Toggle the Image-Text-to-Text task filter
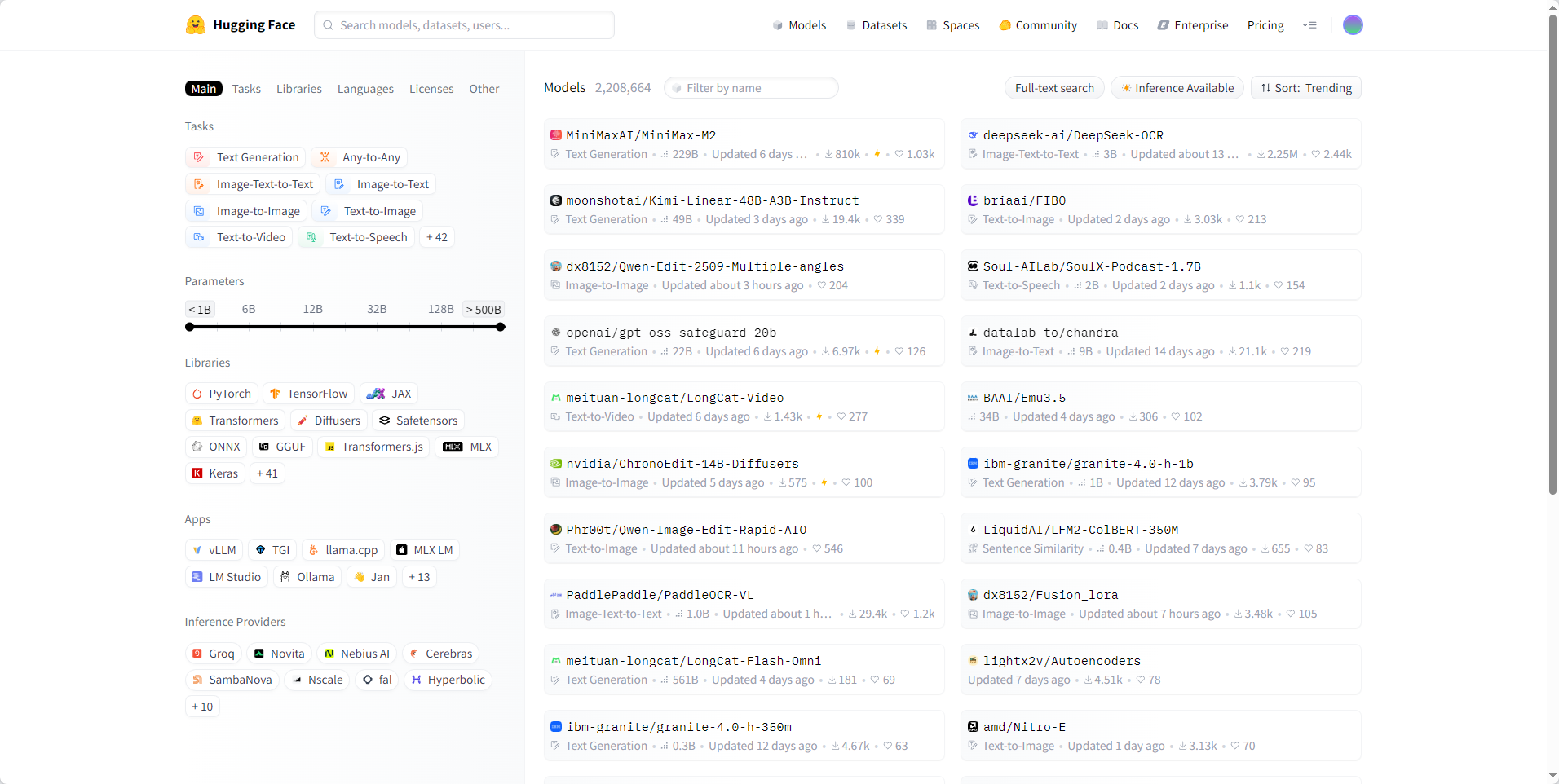Viewport: 1559px width, 784px height. pyautogui.click(x=253, y=184)
